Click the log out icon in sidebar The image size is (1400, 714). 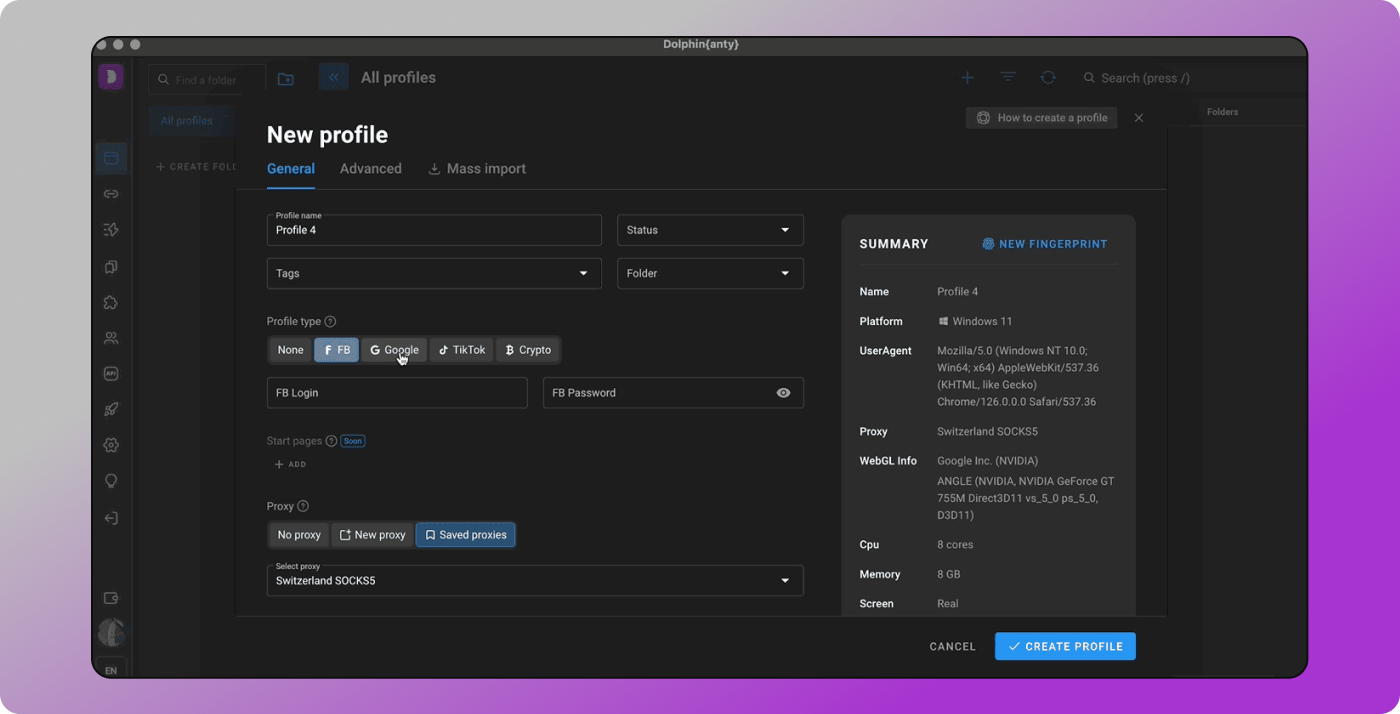[x=111, y=518]
